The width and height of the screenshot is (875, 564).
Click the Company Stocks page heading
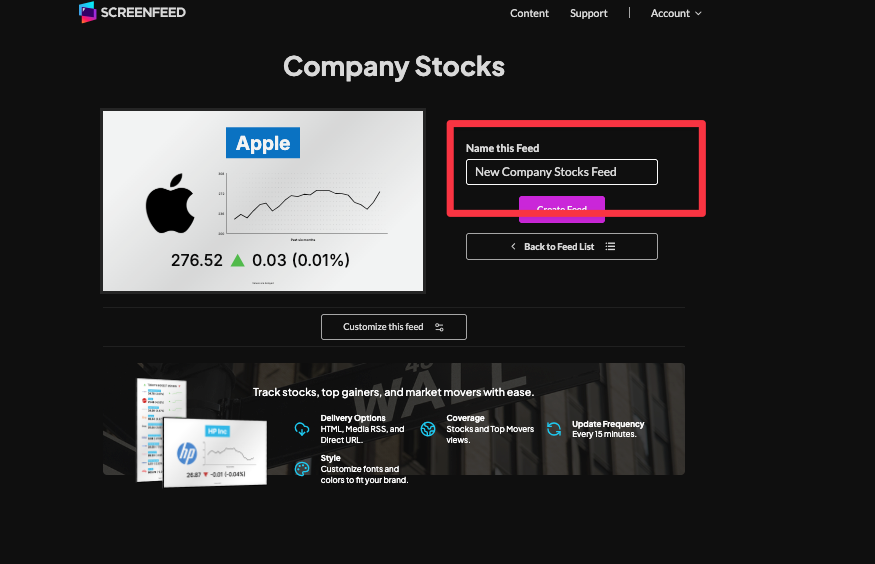394,67
